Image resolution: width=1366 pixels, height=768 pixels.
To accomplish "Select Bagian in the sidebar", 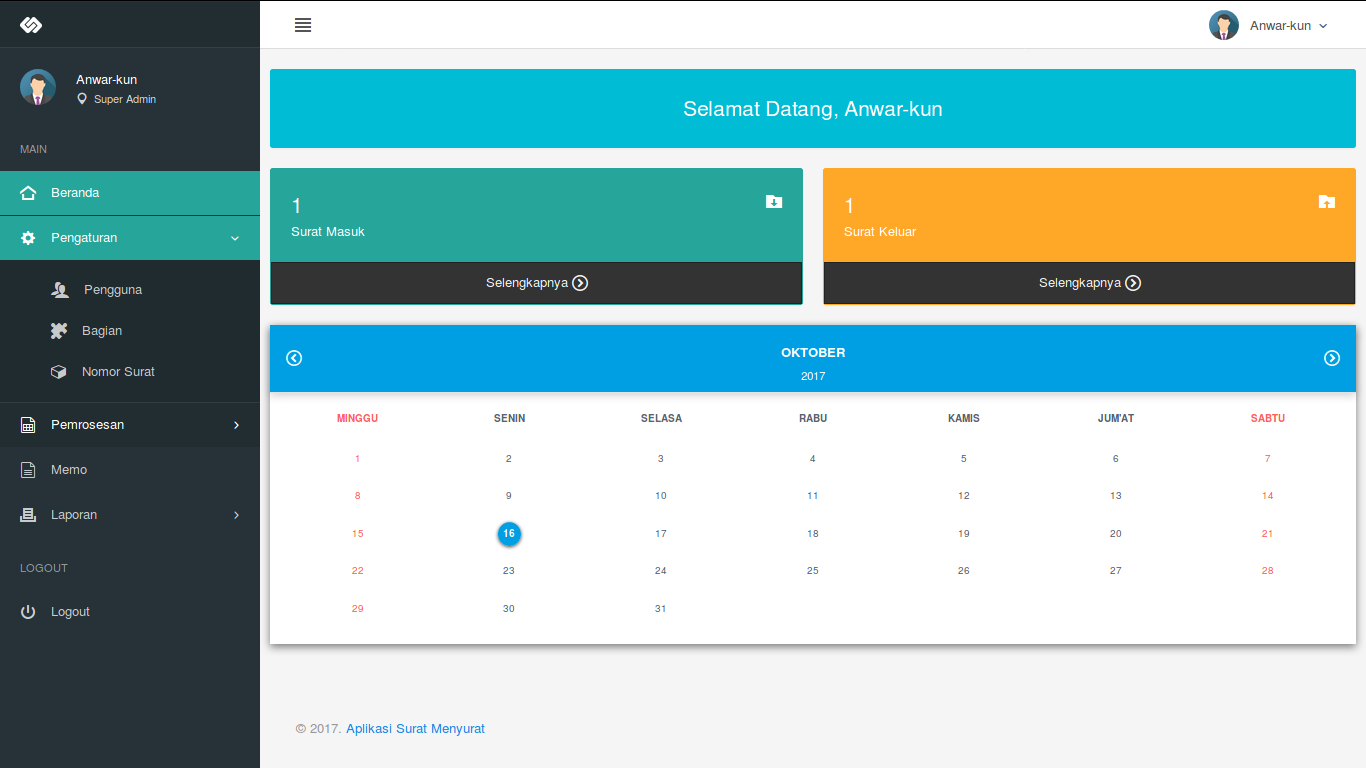I will pos(102,331).
